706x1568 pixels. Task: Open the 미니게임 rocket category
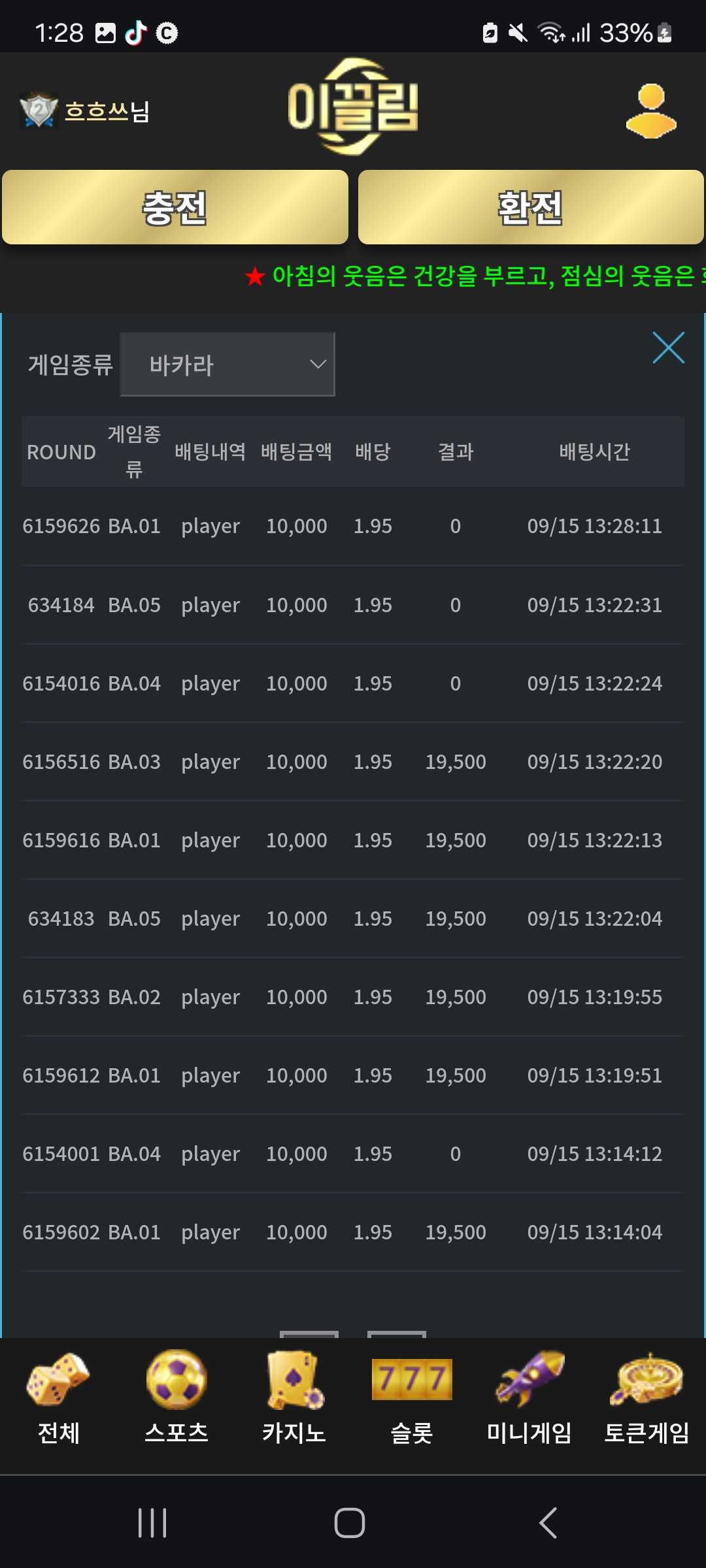tap(529, 1398)
